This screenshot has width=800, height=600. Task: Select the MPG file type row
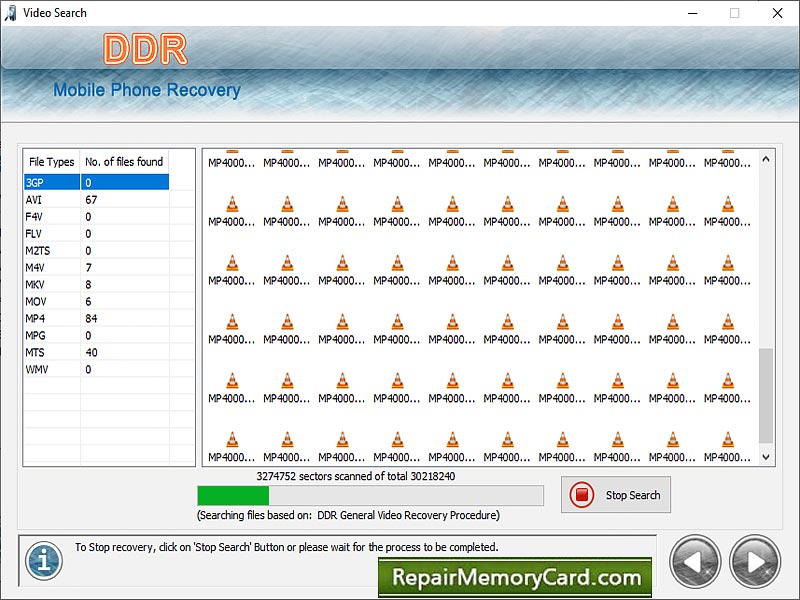(x=96, y=335)
